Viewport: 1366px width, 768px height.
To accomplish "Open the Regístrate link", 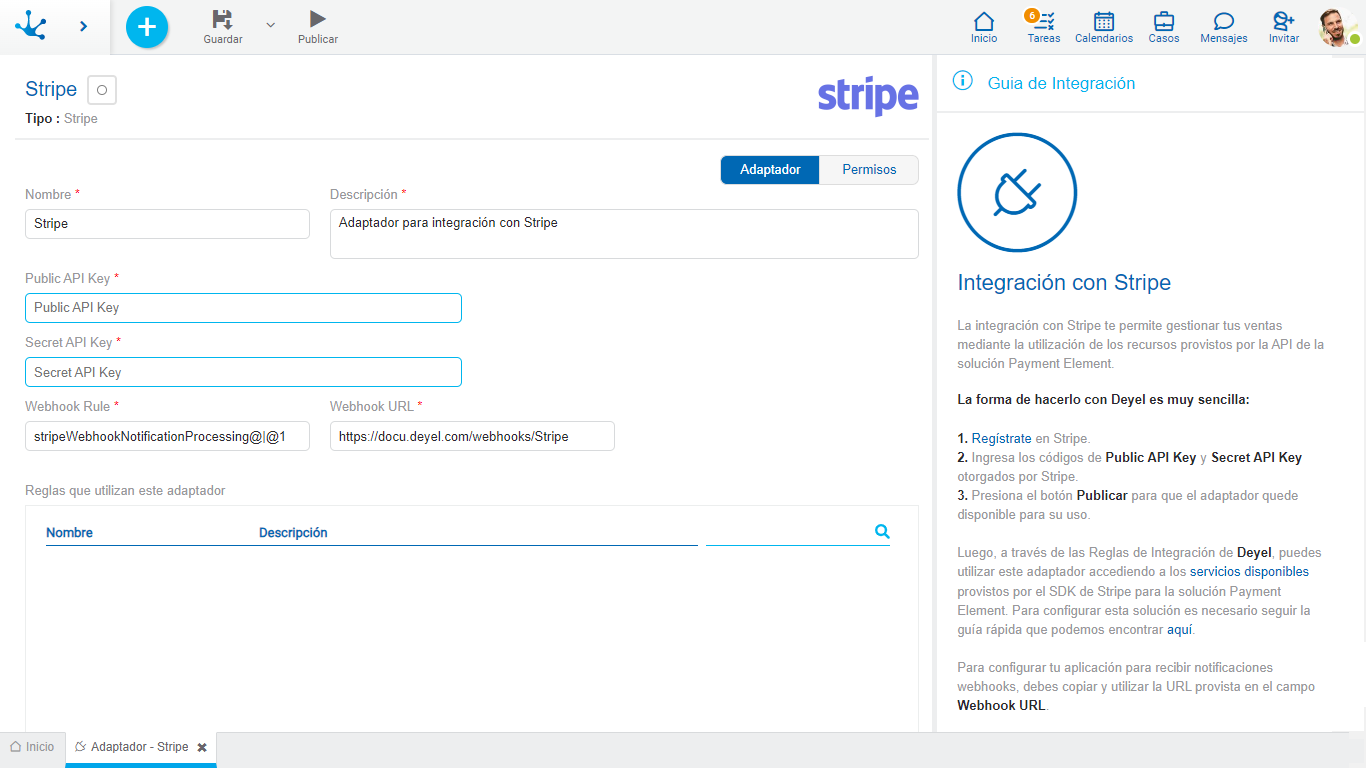I will coord(1001,438).
